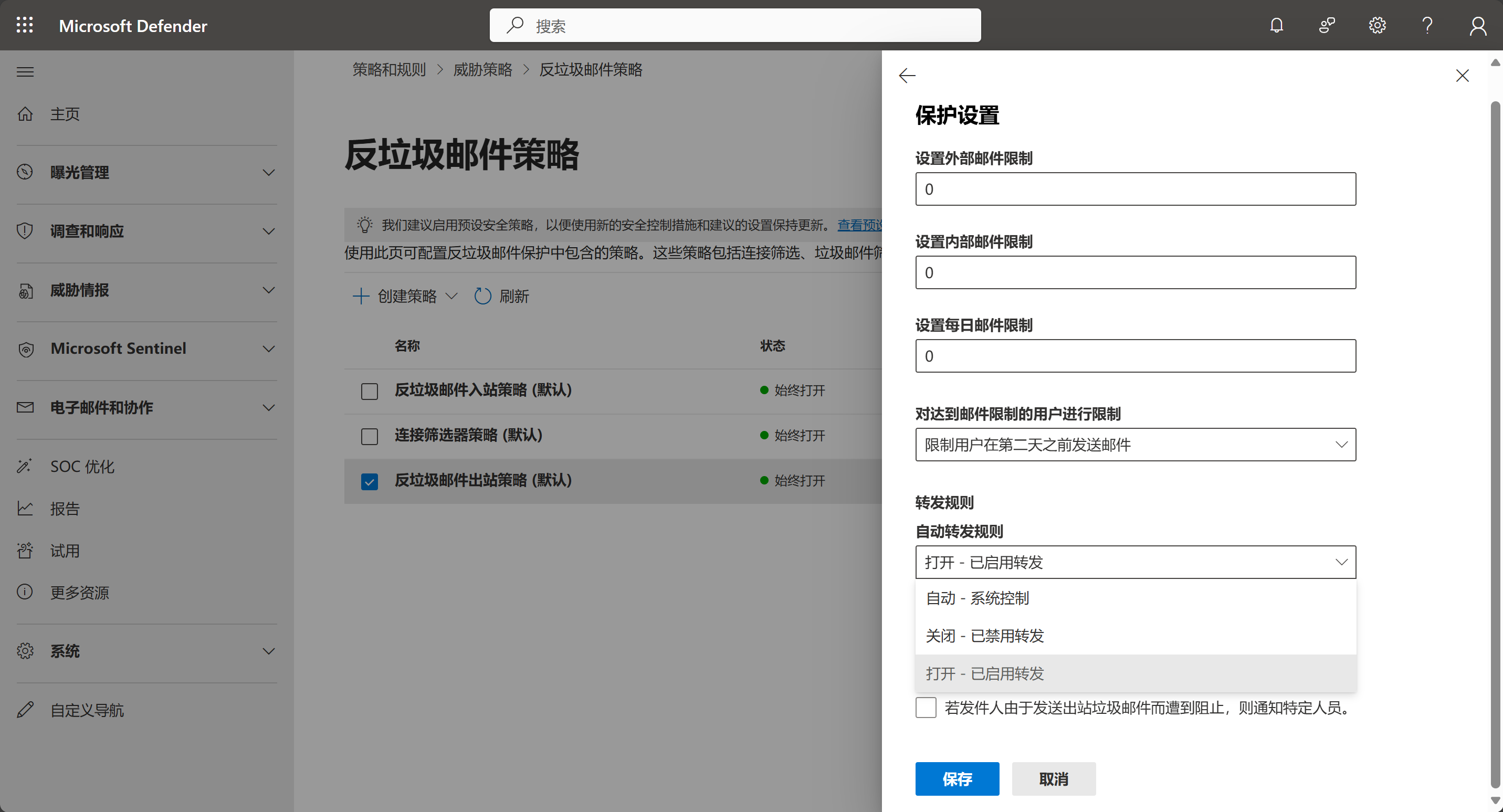Image resolution: width=1503 pixels, height=812 pixels.
Task: Click the home icon beside 主页
Action: (25, 114)
